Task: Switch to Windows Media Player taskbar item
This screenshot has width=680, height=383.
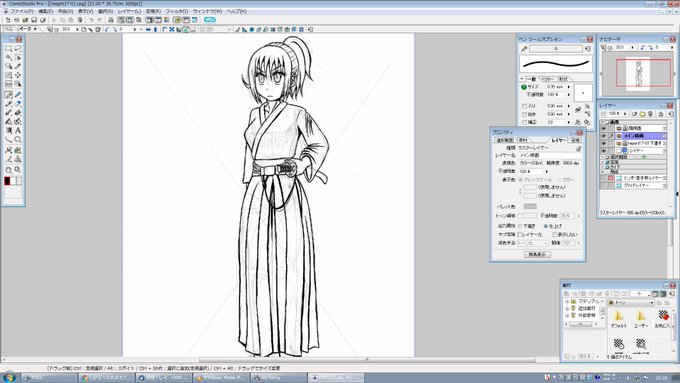Action: pos(221,378)
